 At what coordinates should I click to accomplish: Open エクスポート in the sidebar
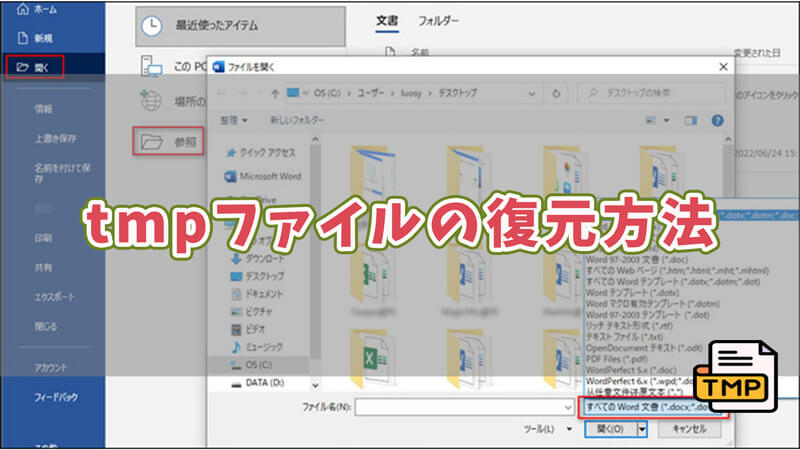tap(54, 297)
